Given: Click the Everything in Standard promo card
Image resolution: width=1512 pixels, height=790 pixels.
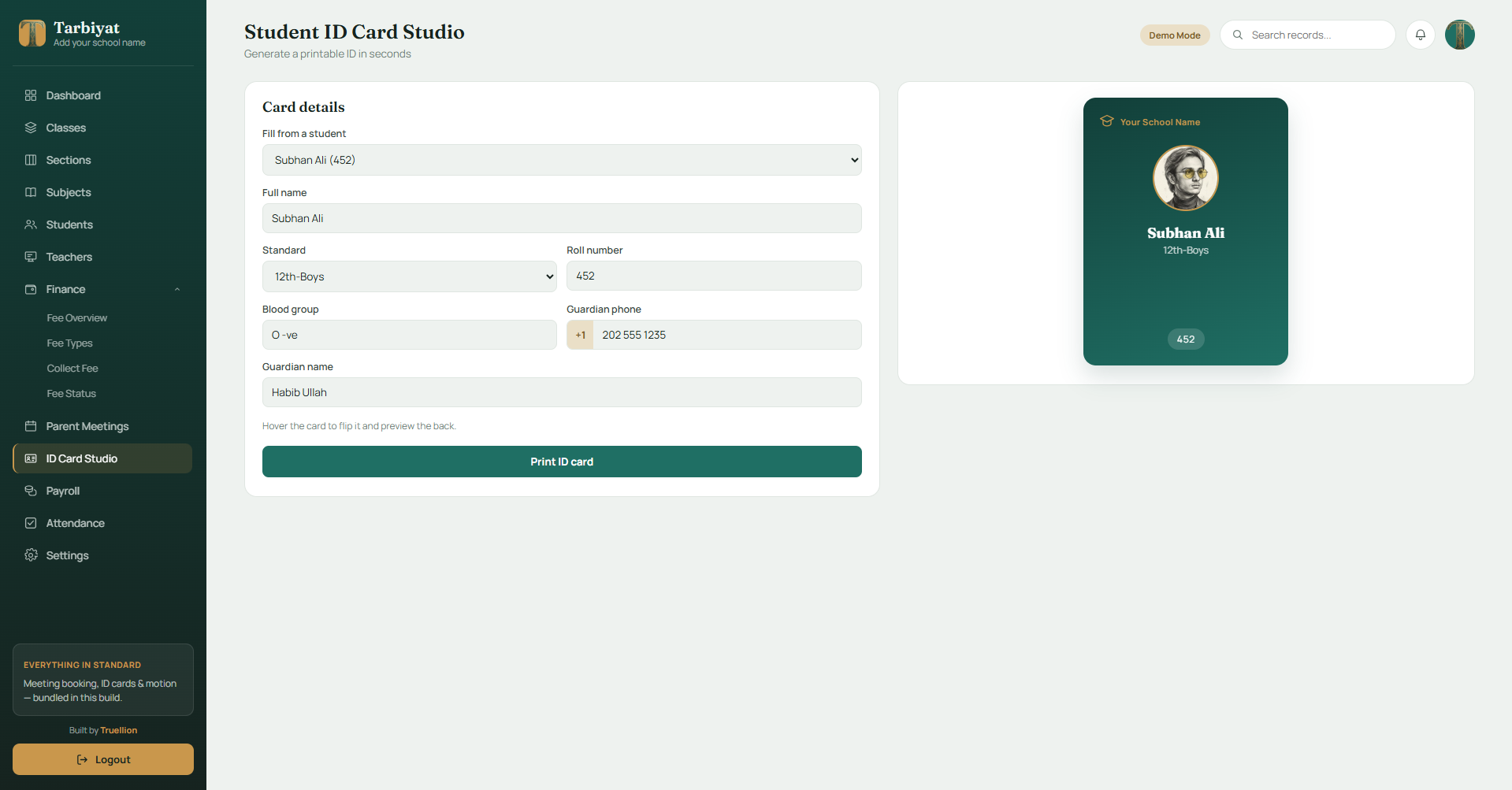Looking at the screenshot, I should [103, 680].
